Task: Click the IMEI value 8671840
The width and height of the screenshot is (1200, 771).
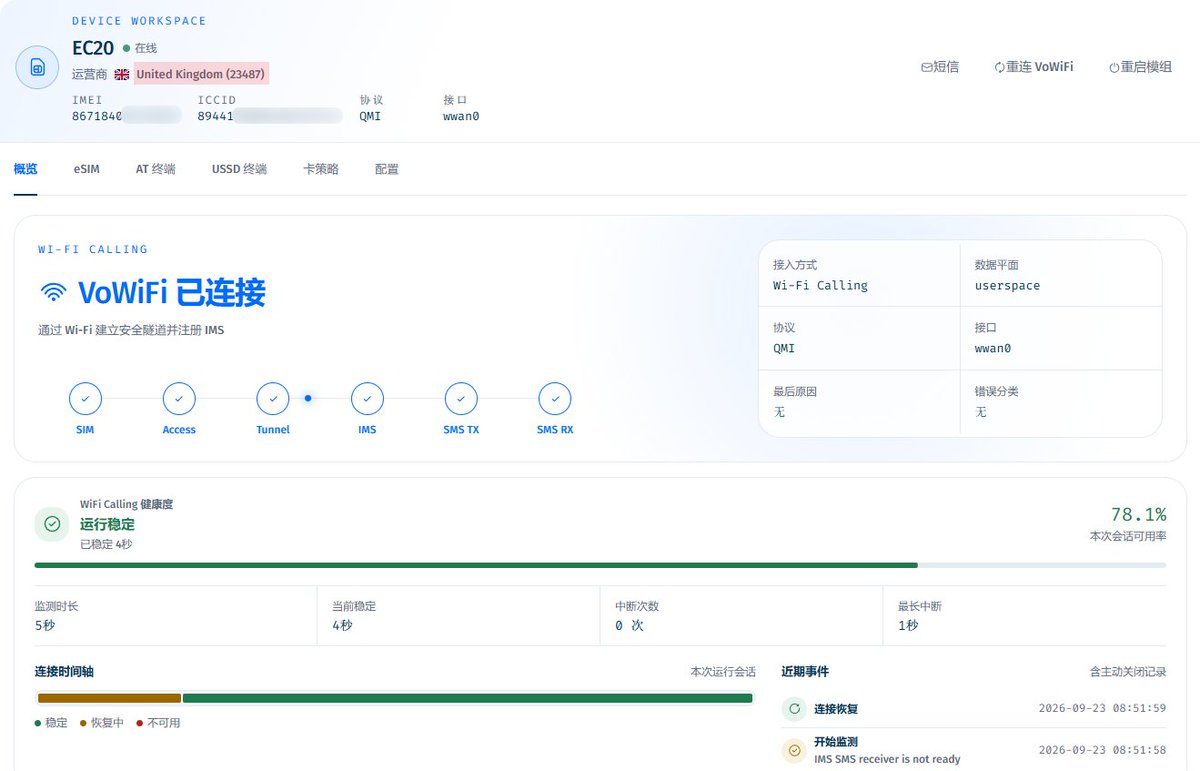Action: pos(97,116)
